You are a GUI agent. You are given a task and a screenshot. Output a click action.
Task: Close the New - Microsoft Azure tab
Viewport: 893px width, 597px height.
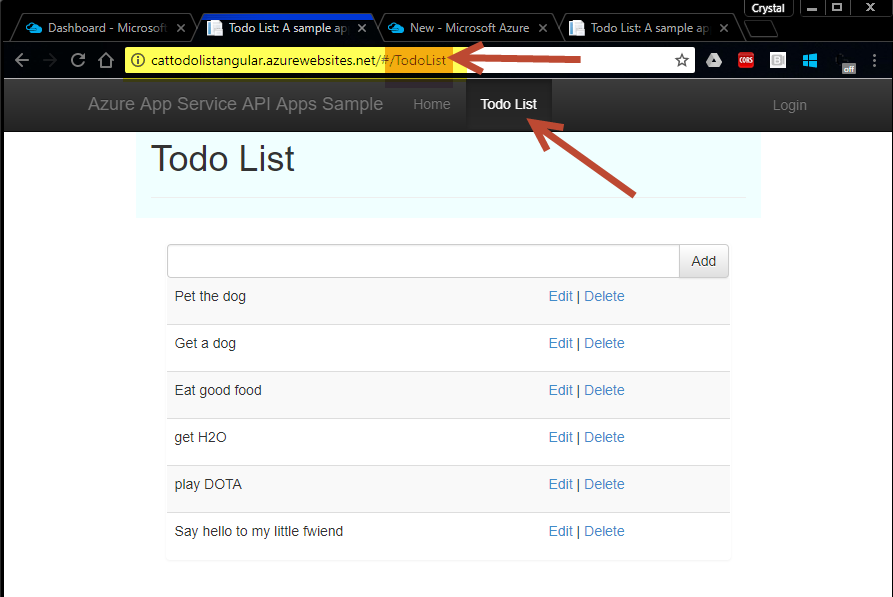(x=543, y=28)
